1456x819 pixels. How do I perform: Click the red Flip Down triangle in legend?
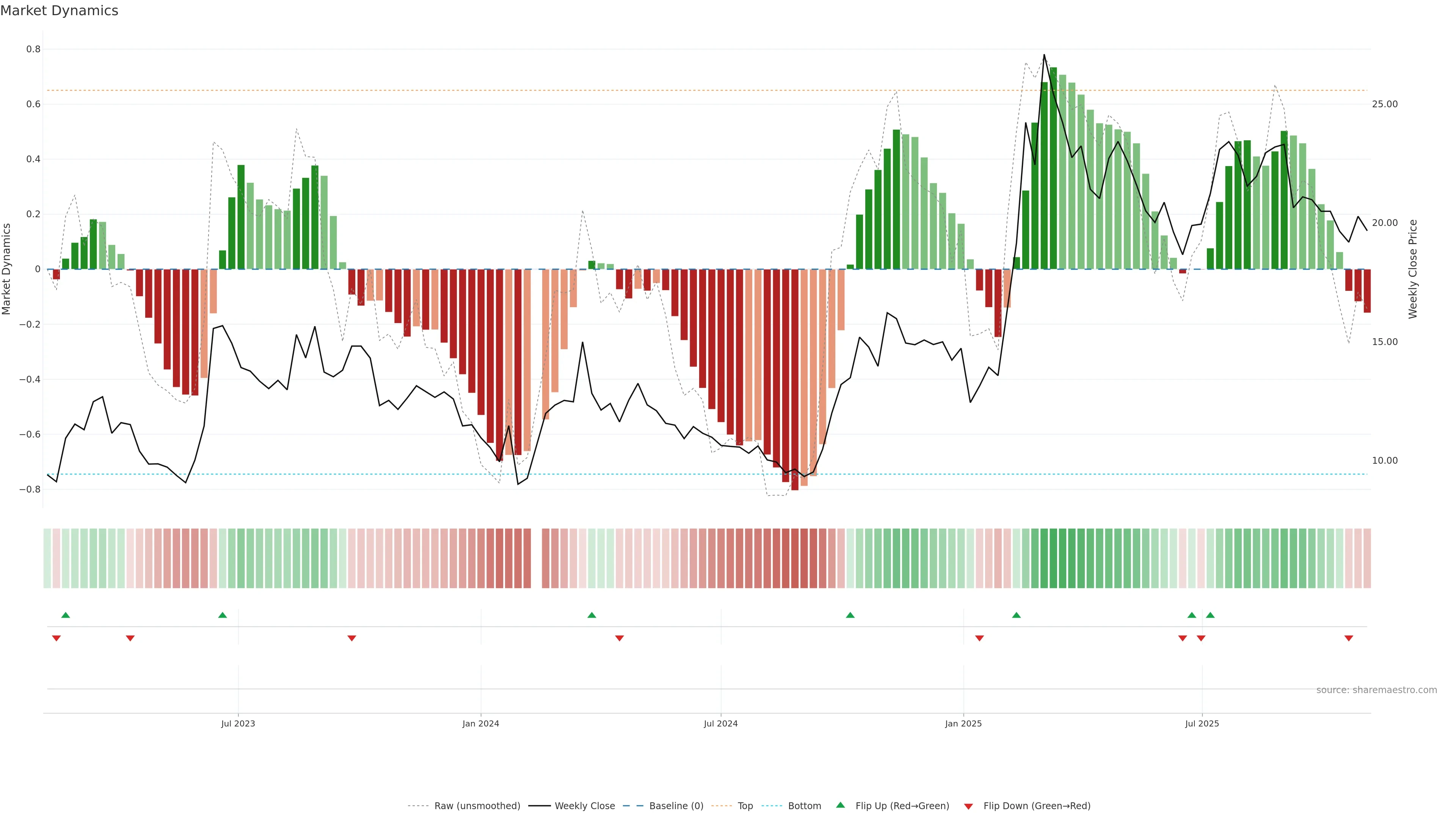(x=968, y=806)
